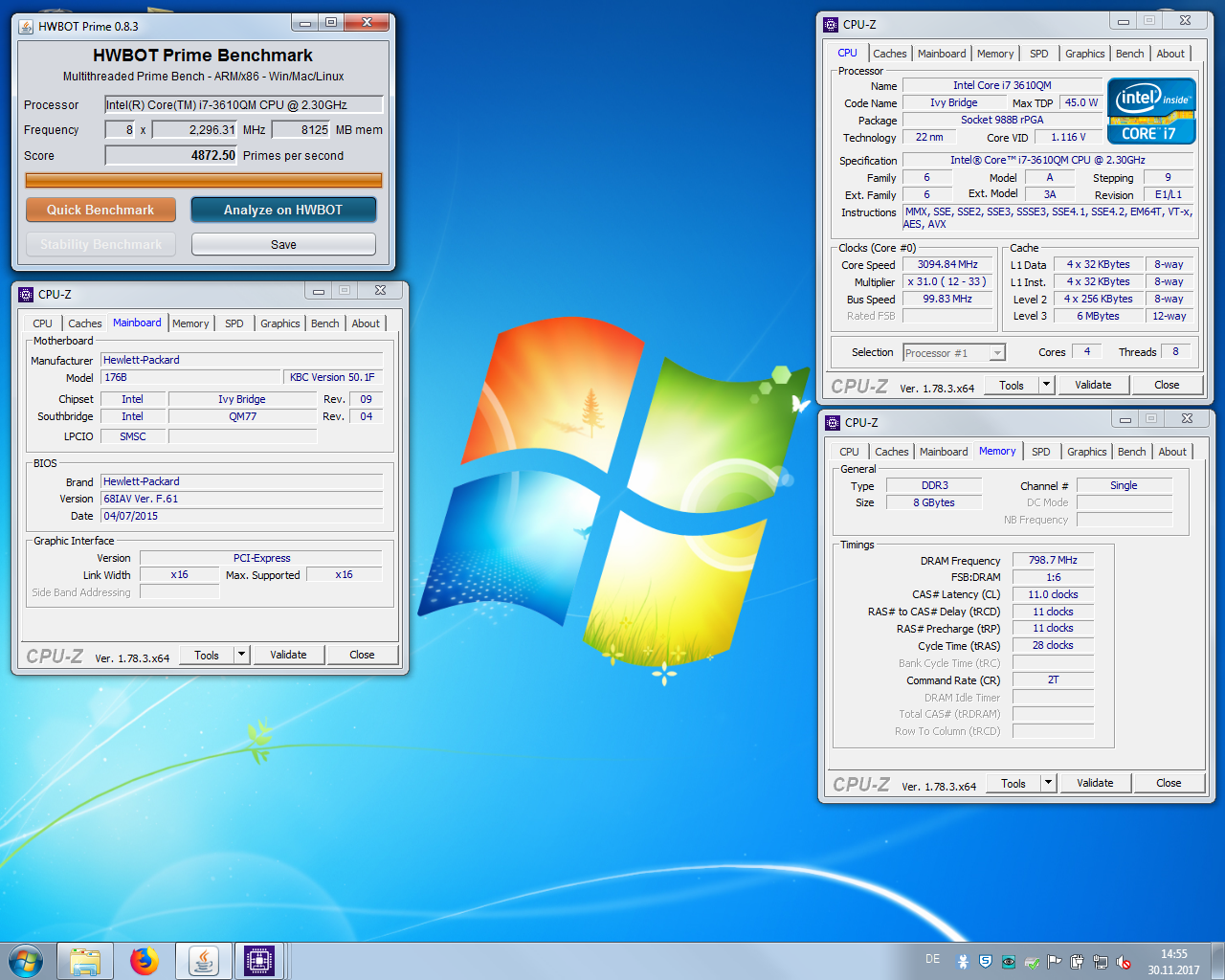This screenshot has height=980, width=1225.
Task: Click the Close button in the Memory CPU-Z window
Action: click(x=1169, y=783)
